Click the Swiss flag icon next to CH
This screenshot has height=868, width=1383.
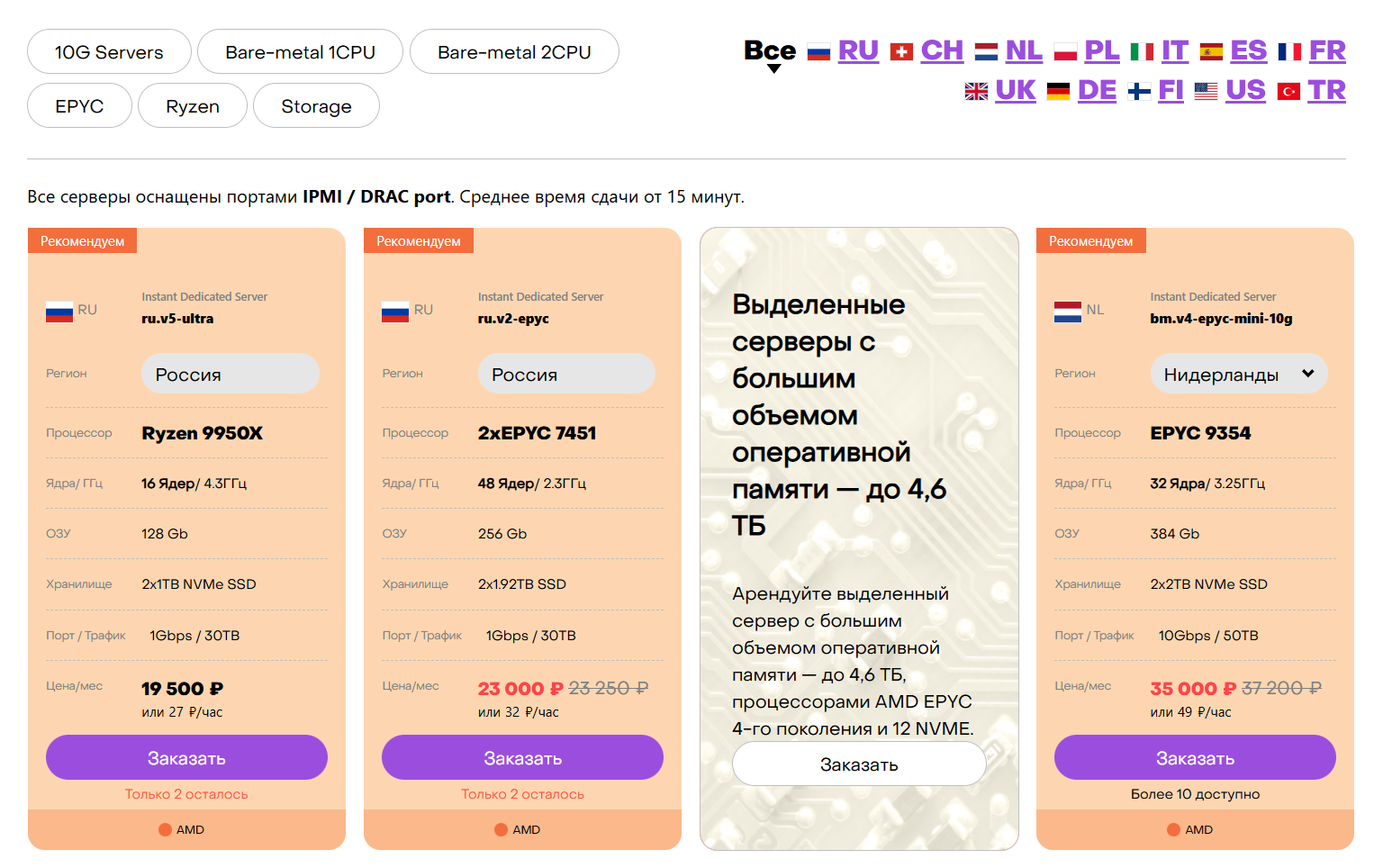pos(901,52)
